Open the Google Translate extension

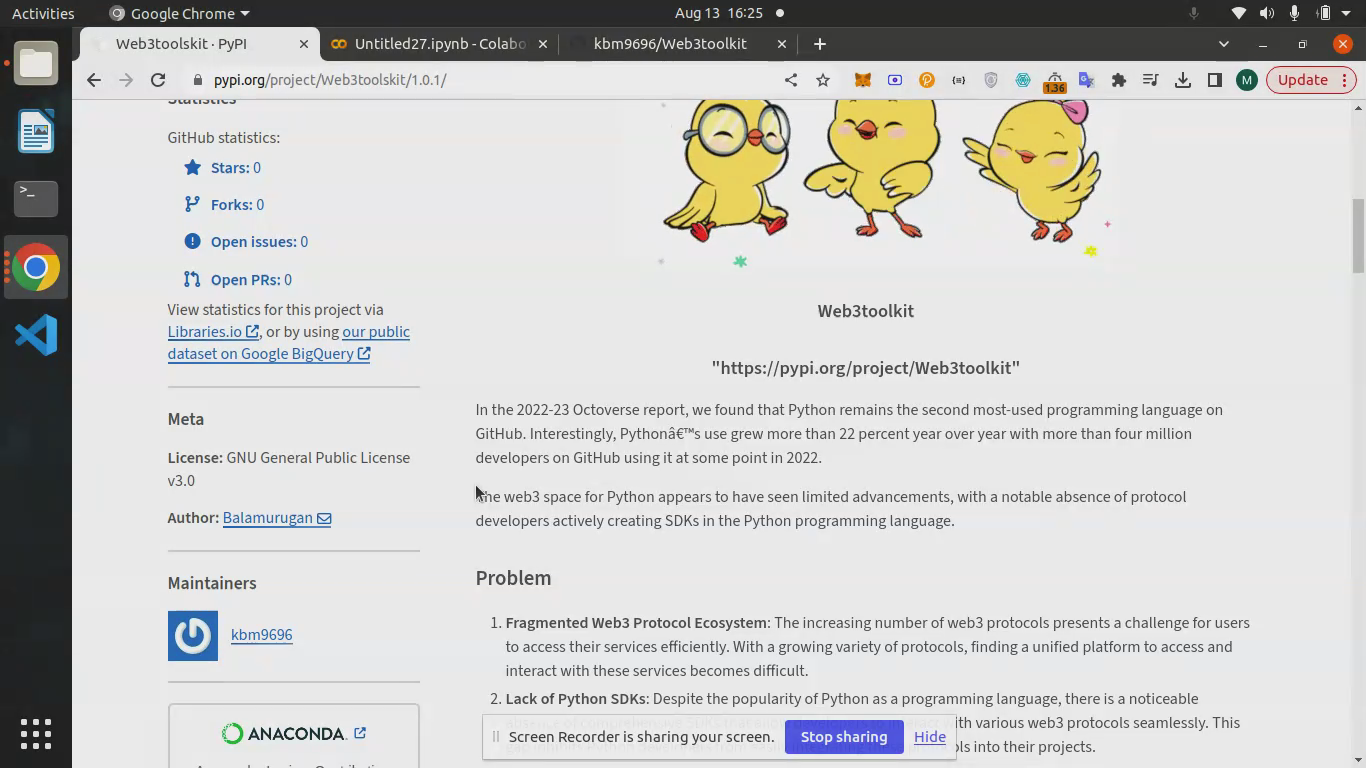coord(1087,80)
